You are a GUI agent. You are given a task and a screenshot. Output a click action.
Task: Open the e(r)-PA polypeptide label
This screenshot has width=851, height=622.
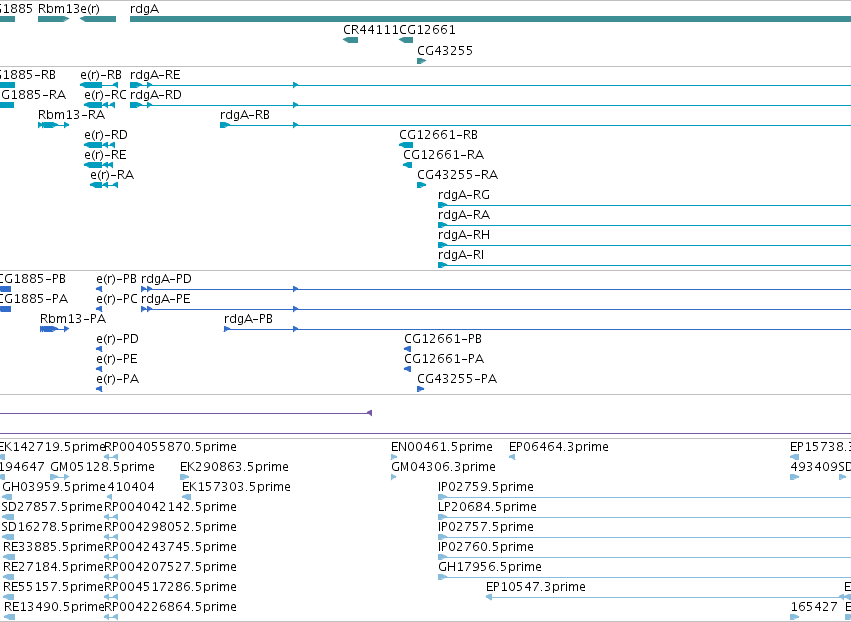(118, 379)
